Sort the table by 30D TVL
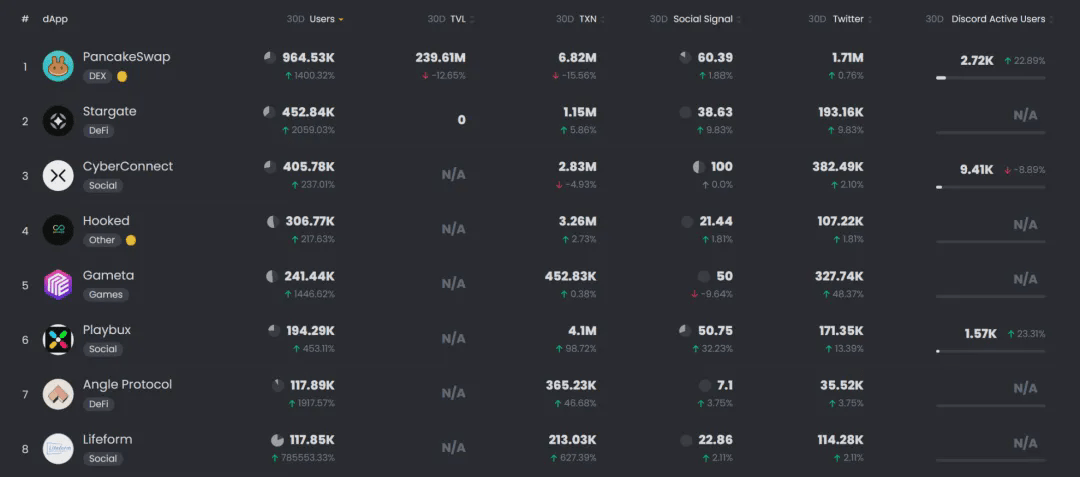The image size is (1080, 477). click(461, 19)
